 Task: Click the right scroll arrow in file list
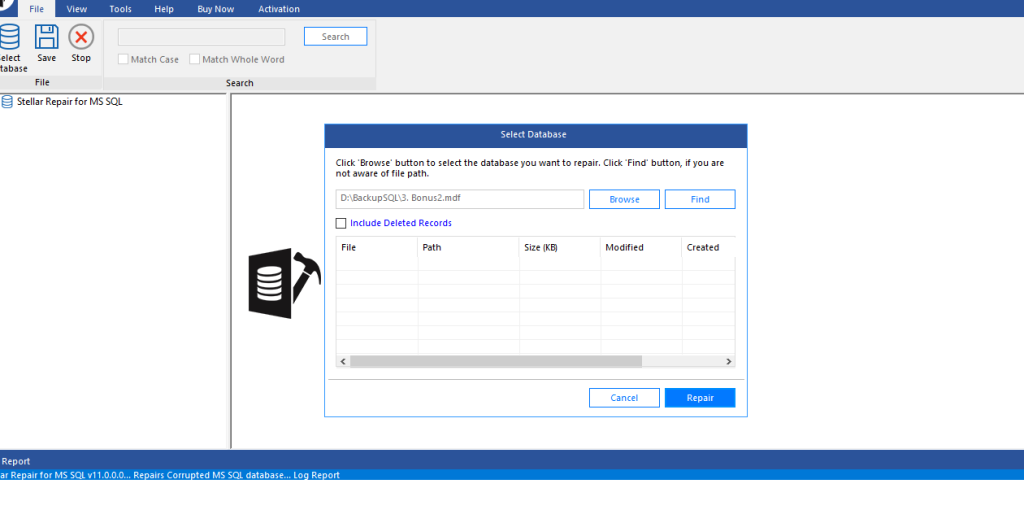pyautogui.click(x=729, y=362)
